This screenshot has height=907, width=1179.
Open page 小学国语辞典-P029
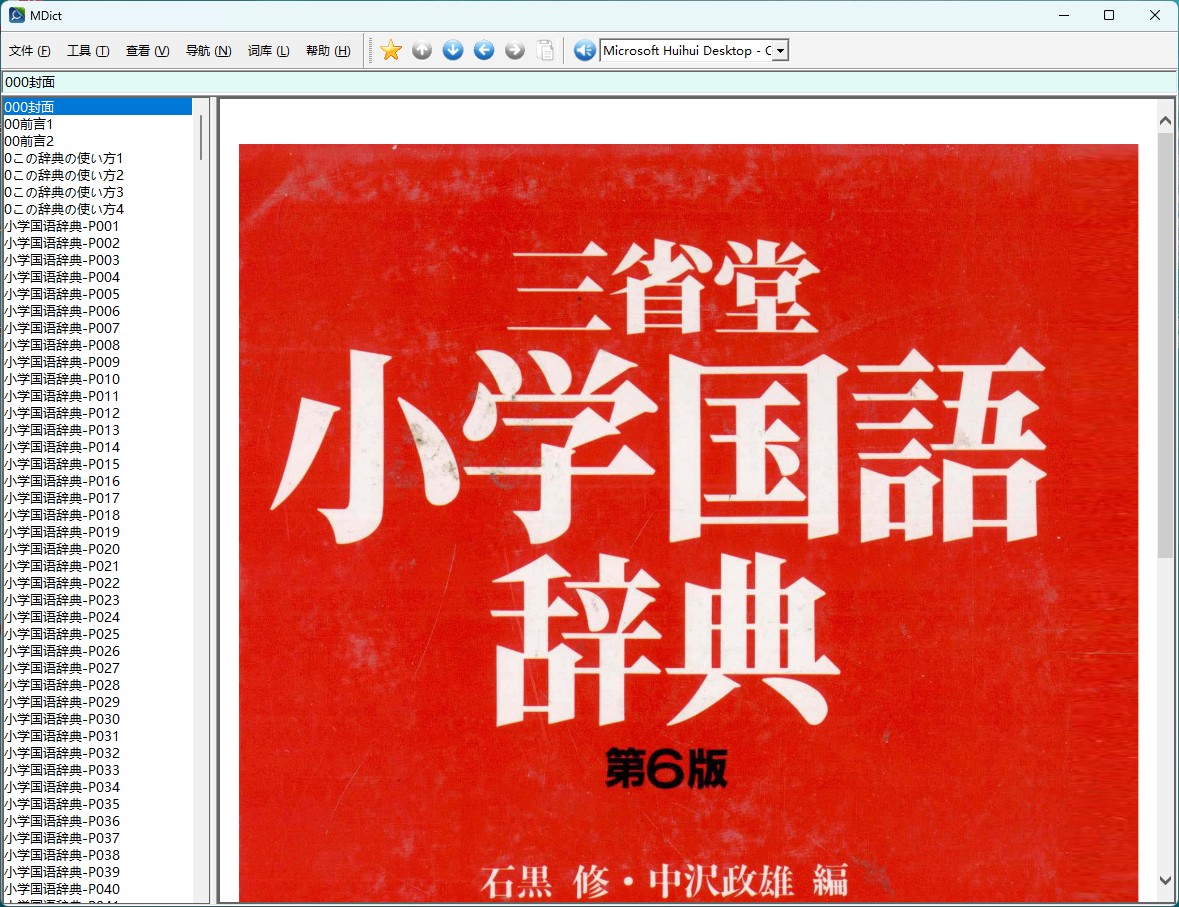[x=98, y=702]
